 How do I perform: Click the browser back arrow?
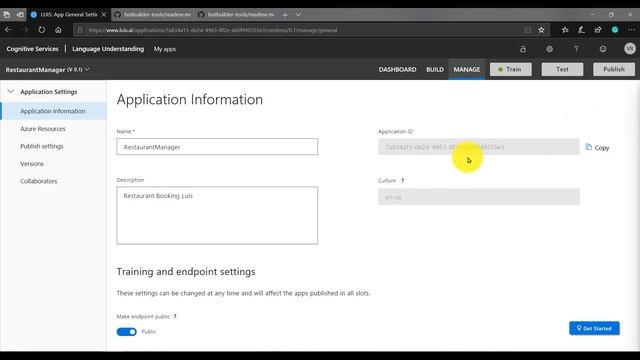click(8, 30)
